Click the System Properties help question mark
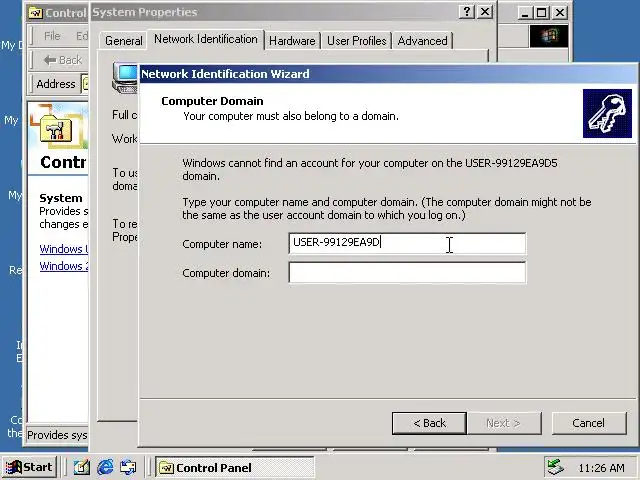 pyautogui.click(x=467, y=12)
